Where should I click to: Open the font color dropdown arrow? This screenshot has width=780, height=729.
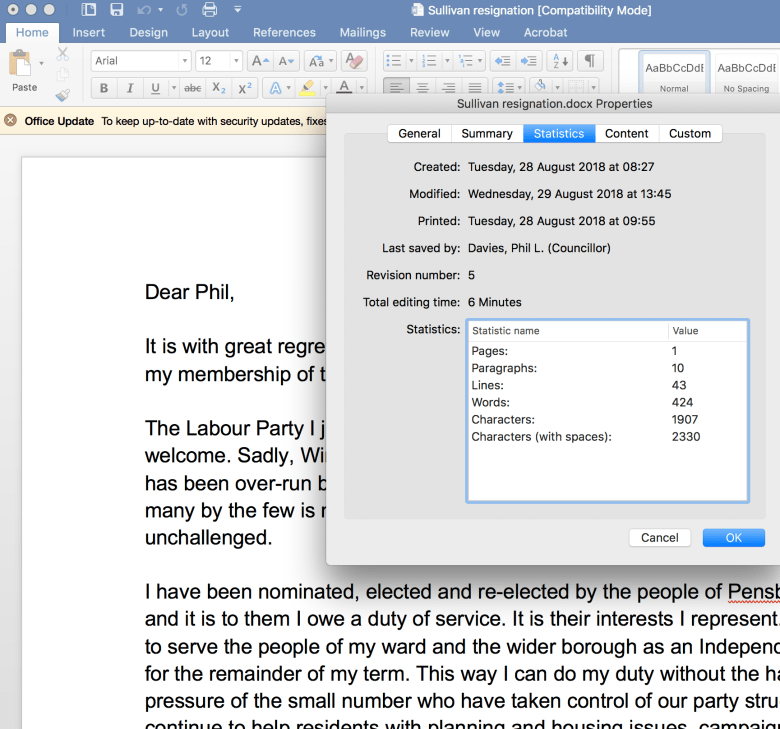pos(362,88)
